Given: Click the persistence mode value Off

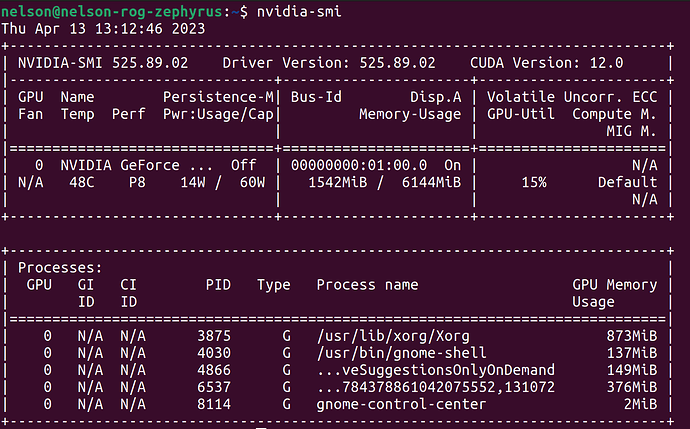Looking at the screenshot, I should tap(243, 165).
